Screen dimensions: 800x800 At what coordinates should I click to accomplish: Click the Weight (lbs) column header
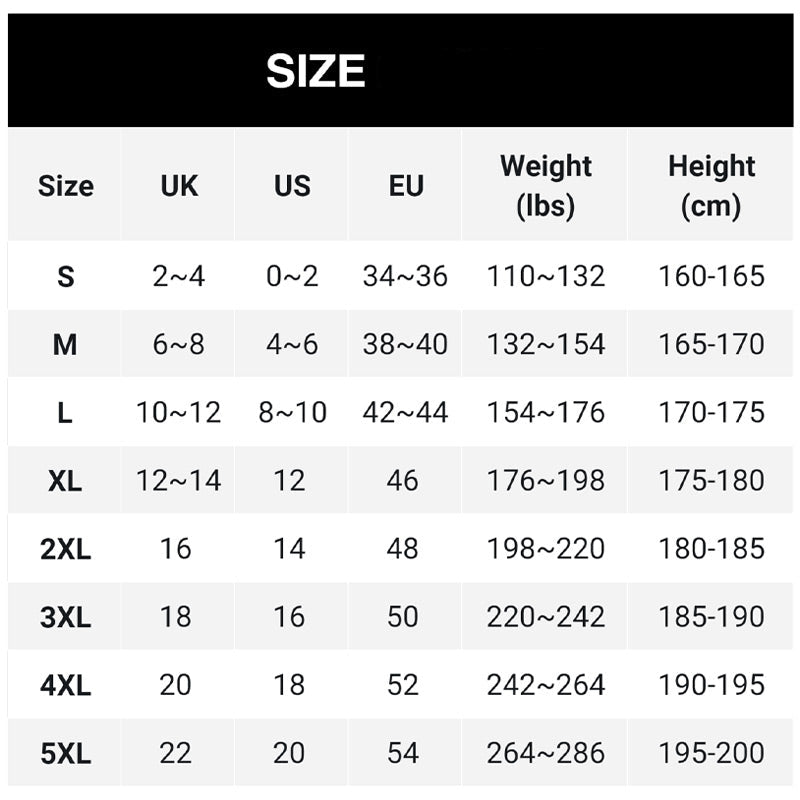[545, 186]
